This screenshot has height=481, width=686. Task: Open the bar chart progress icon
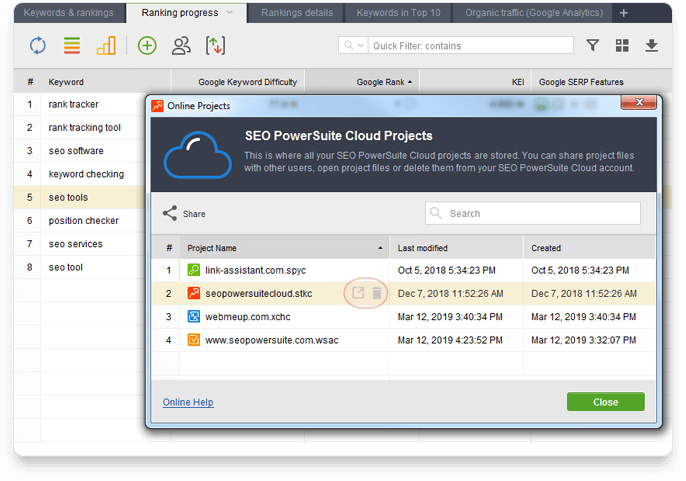tap(106, 46)
